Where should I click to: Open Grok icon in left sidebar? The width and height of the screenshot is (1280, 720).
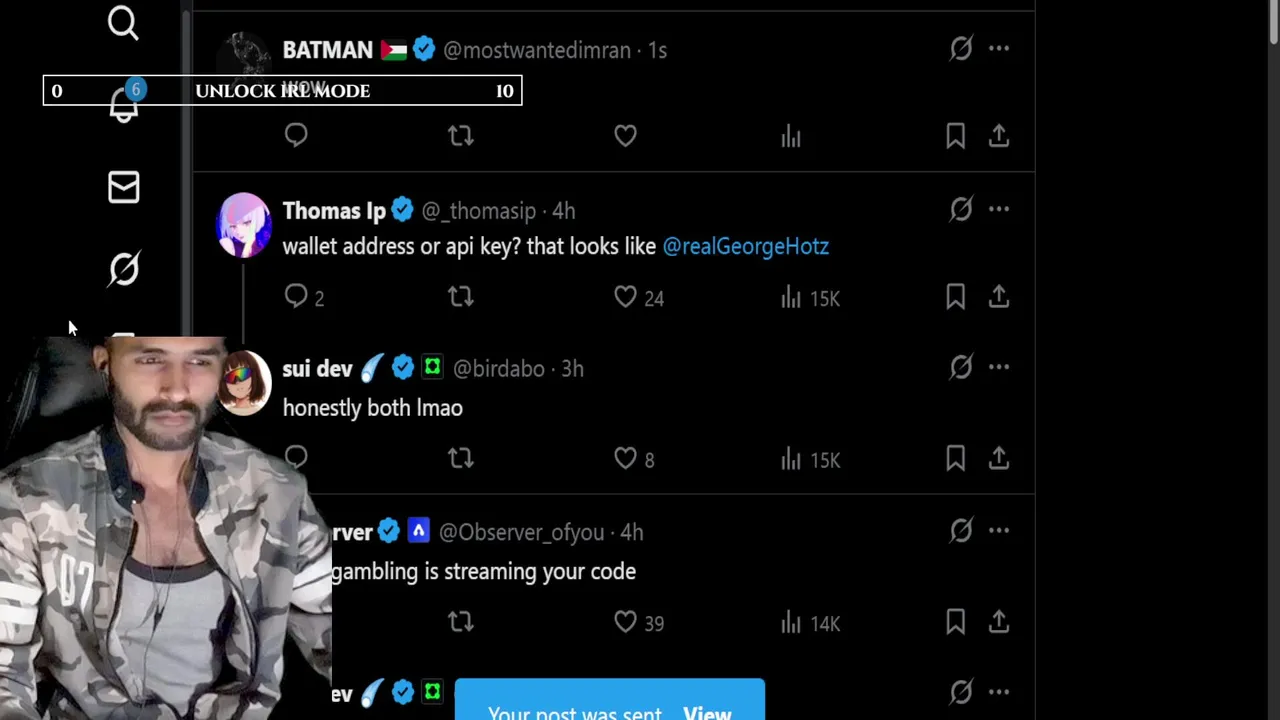pos(123,268)
